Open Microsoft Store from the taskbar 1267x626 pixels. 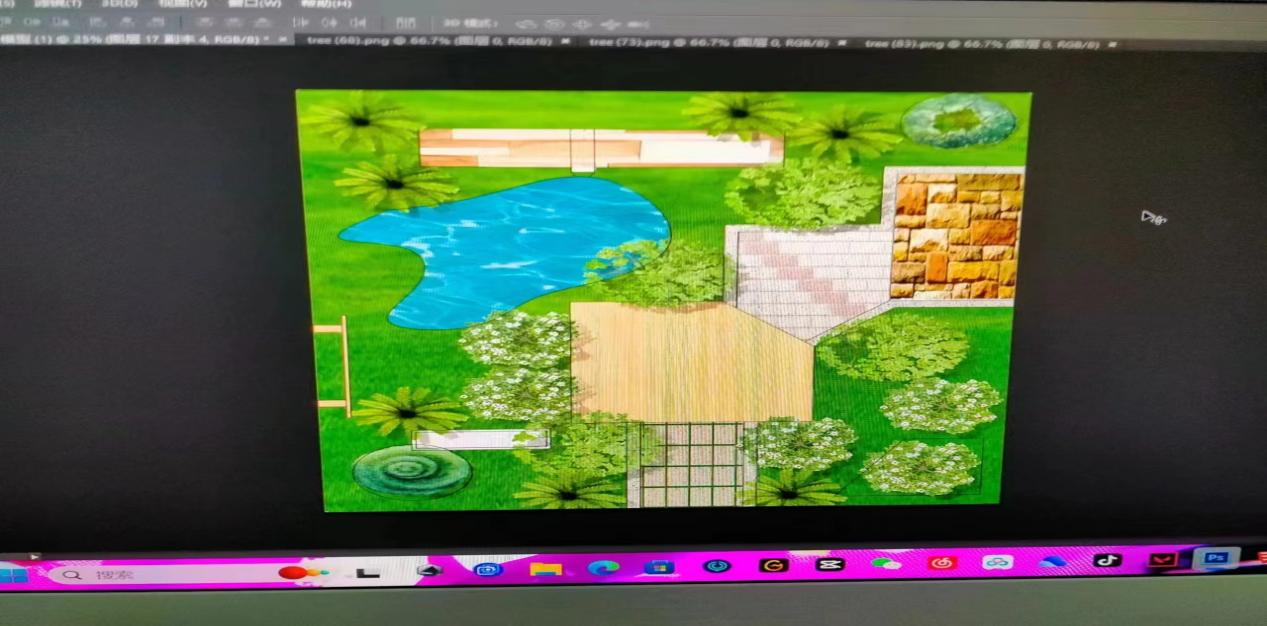659,567
